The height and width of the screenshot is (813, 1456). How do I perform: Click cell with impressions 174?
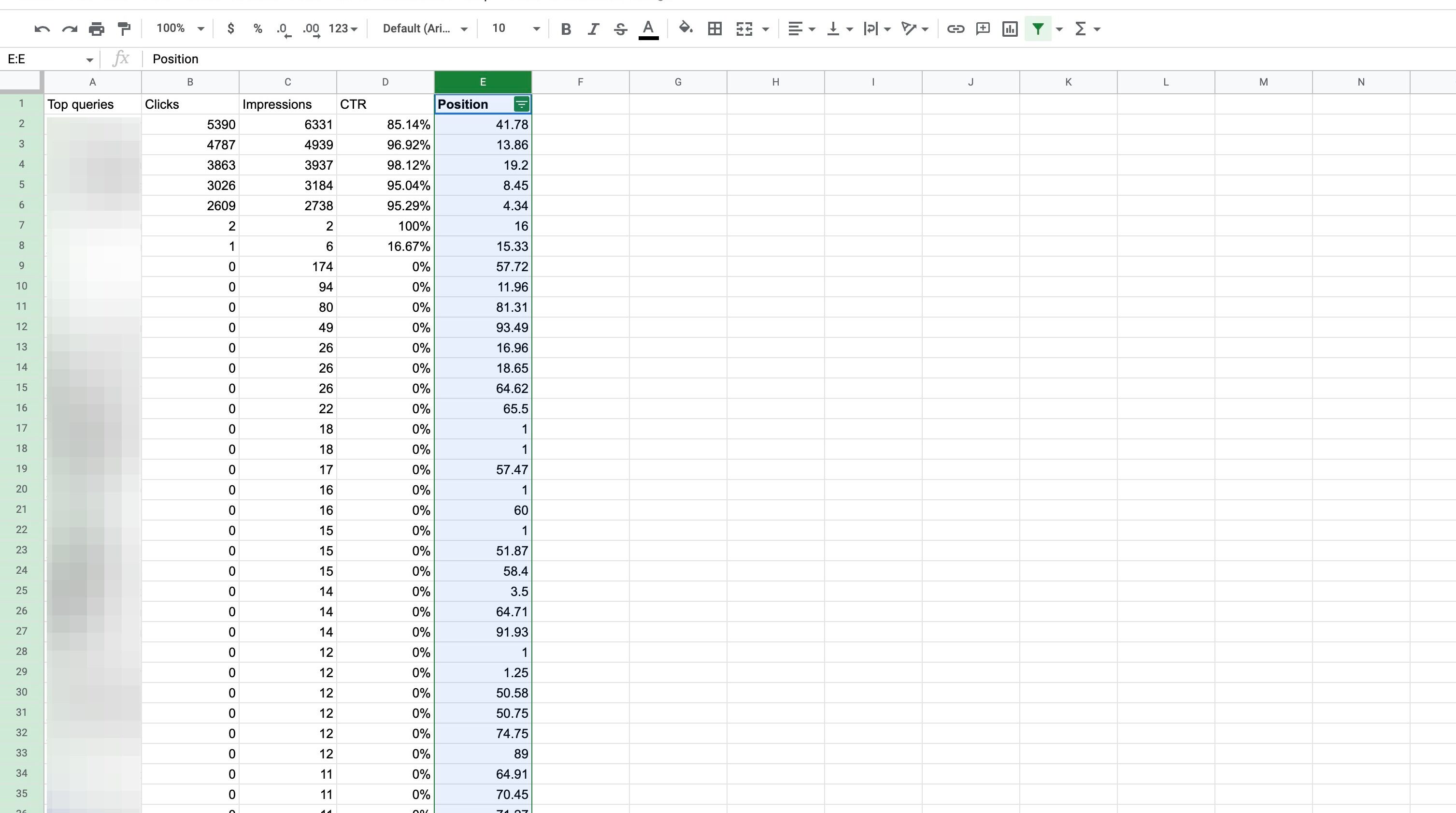pyautogui.click(x=288, y=267)
